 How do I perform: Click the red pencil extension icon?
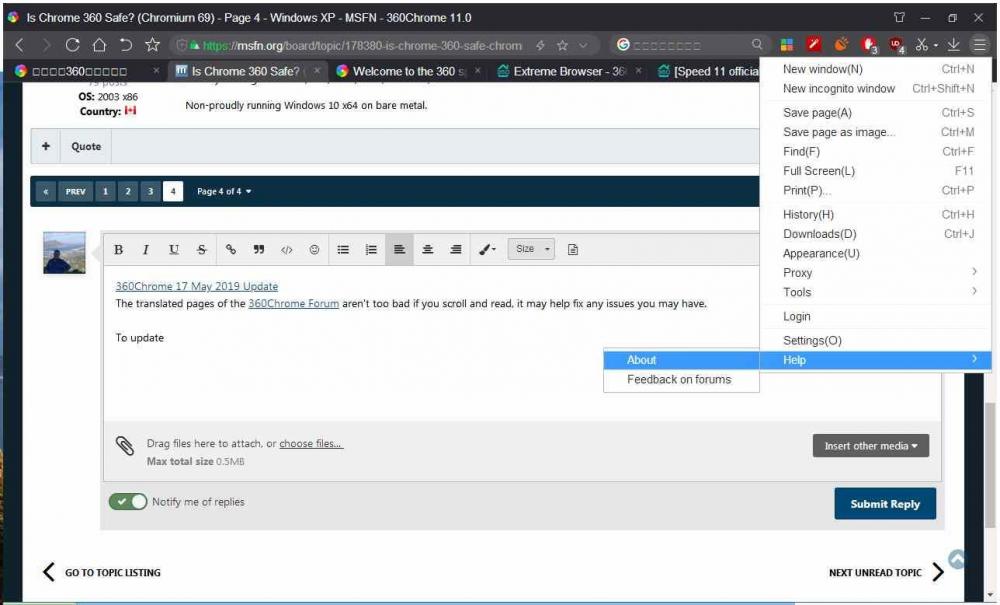[813, 45]
